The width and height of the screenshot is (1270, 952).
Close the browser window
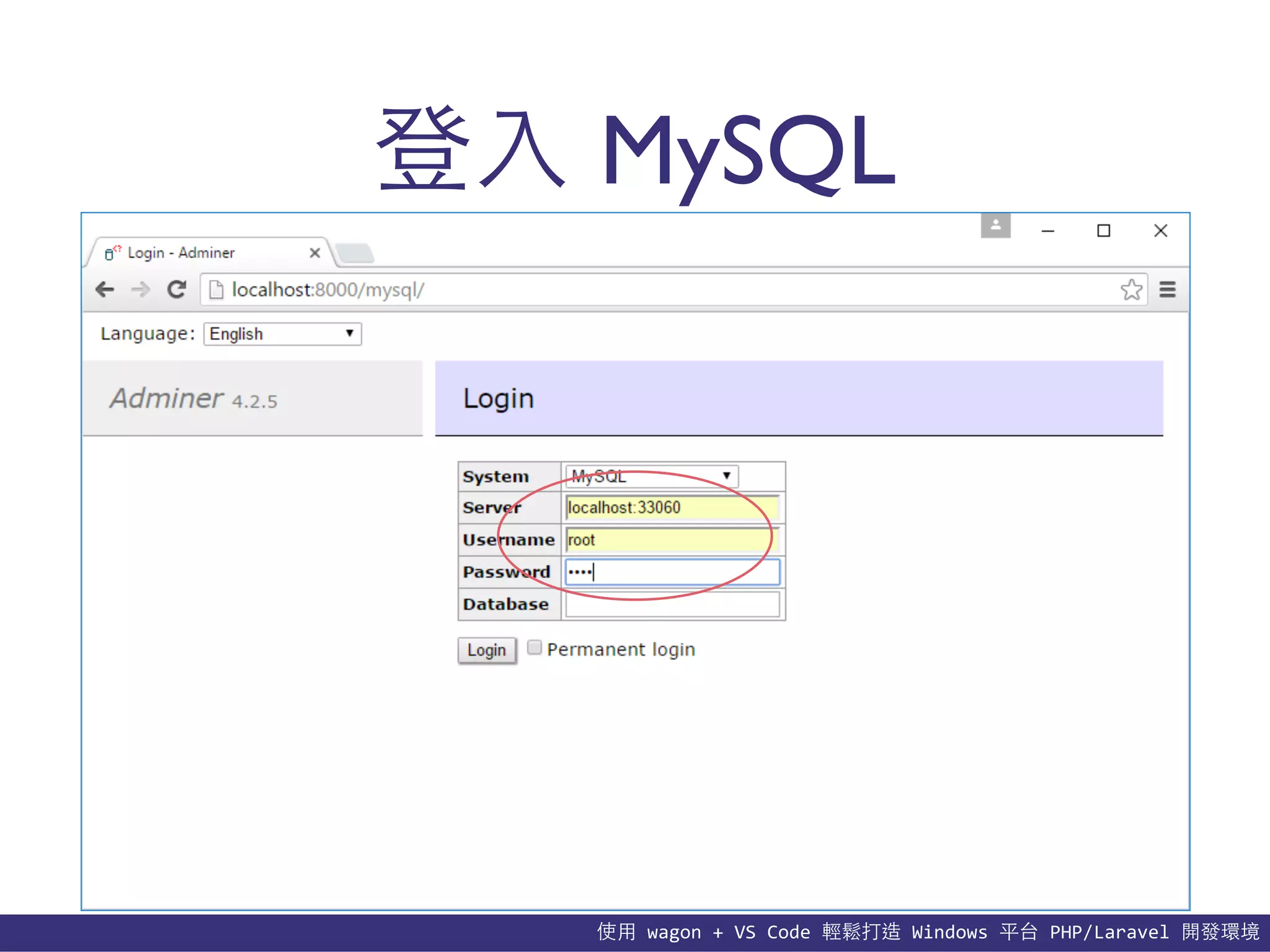[x=1160, y=231]
